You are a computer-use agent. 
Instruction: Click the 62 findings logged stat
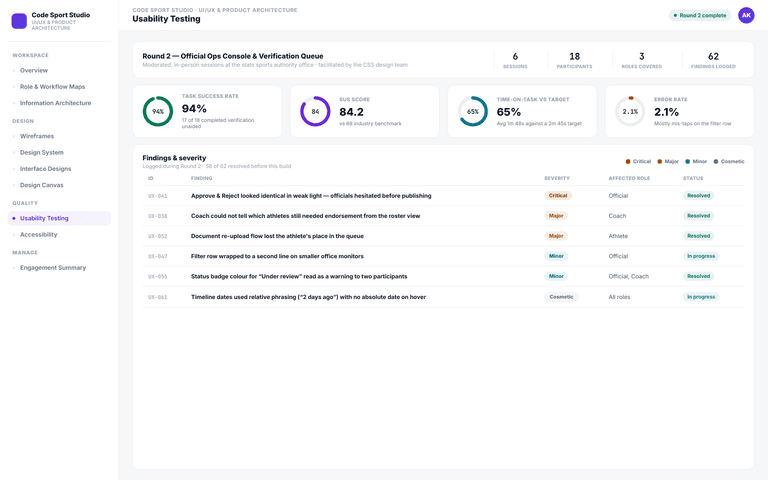(x=713, y=60)
